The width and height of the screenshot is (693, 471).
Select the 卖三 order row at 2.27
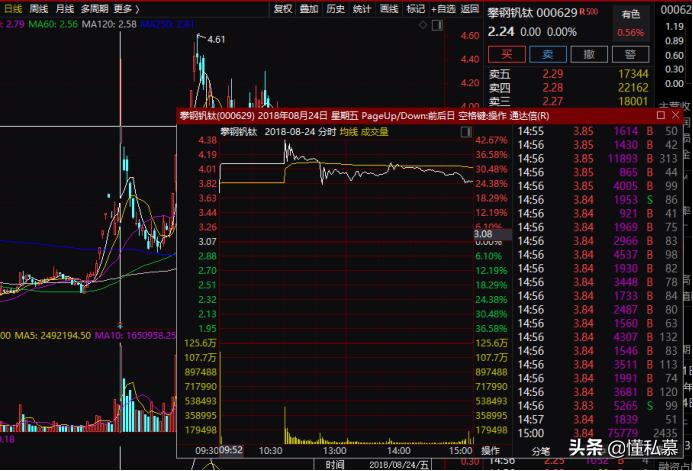[568, 101]
